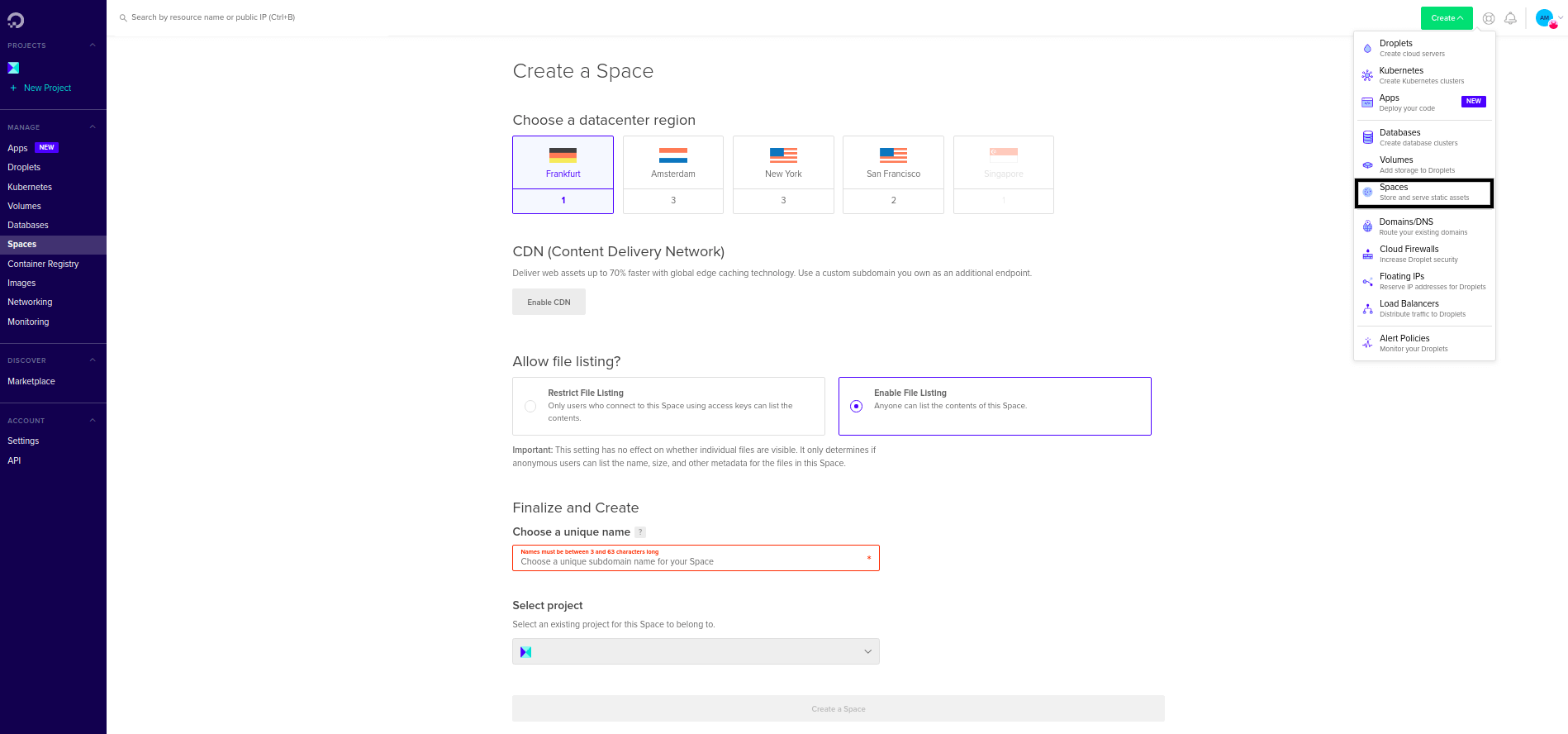Click the Volumes icon in Create menu
Viewport: 1568px width, 734px height.
pos(1367,164)
